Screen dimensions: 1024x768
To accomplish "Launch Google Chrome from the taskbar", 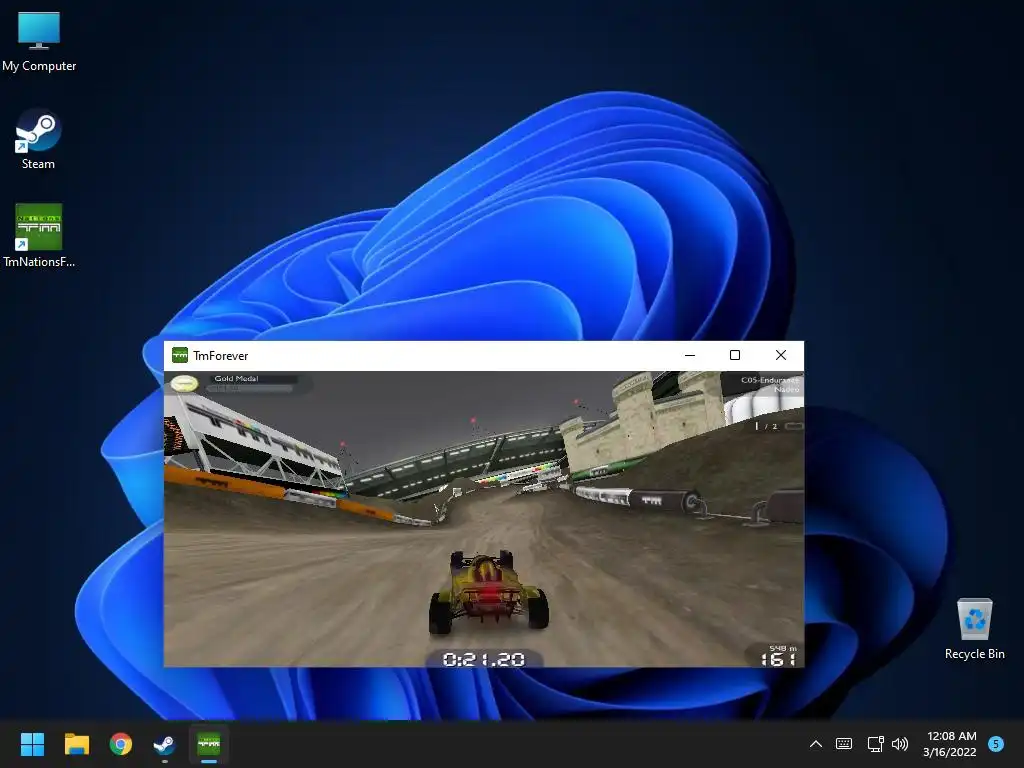I will 121,744.
